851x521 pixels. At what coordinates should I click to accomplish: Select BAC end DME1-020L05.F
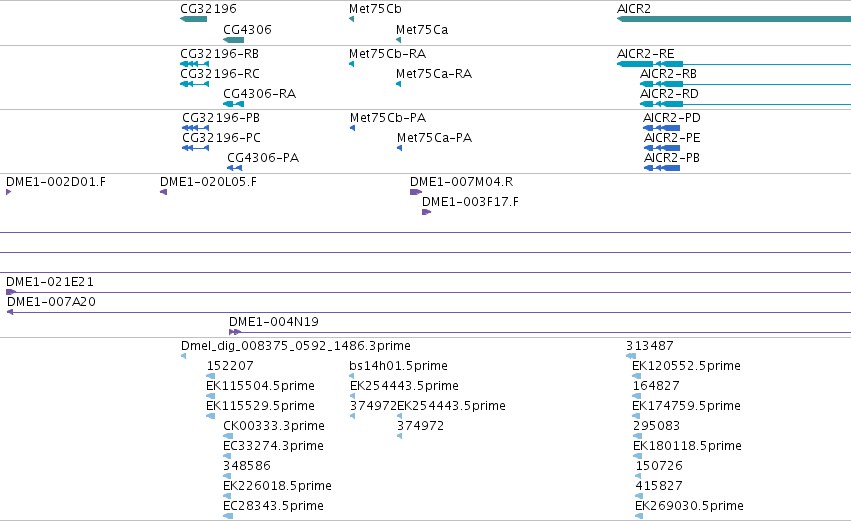(208, 182)
